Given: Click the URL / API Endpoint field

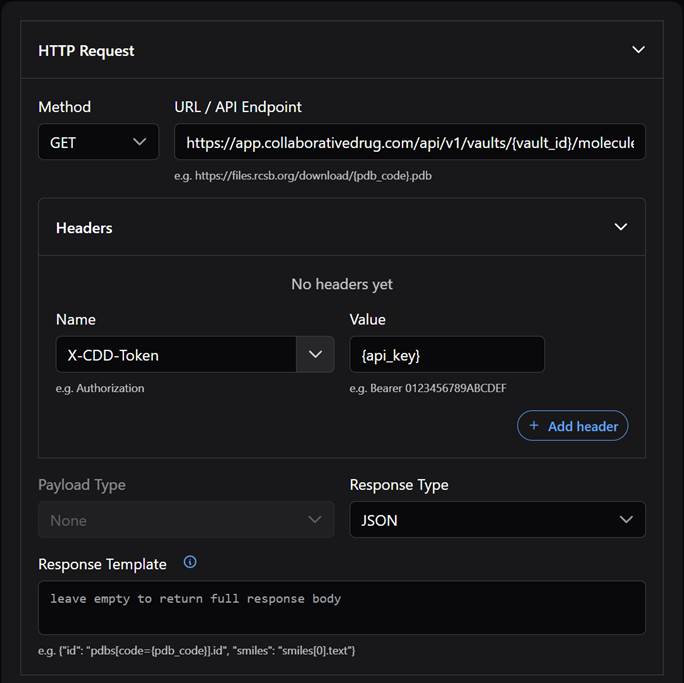Looking at the screenshot, I should point(409,142).
